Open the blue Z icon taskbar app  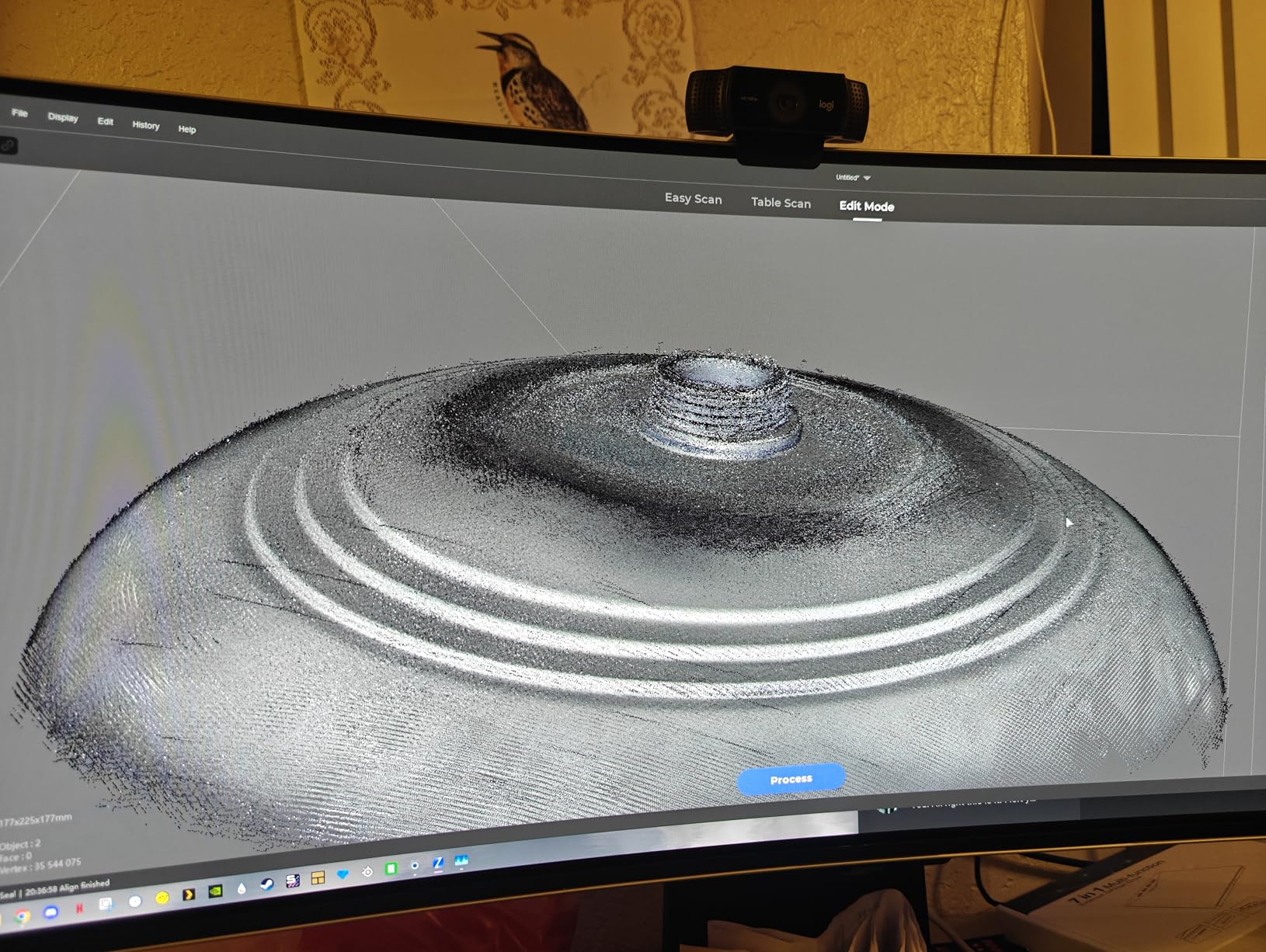coord(439,863)
